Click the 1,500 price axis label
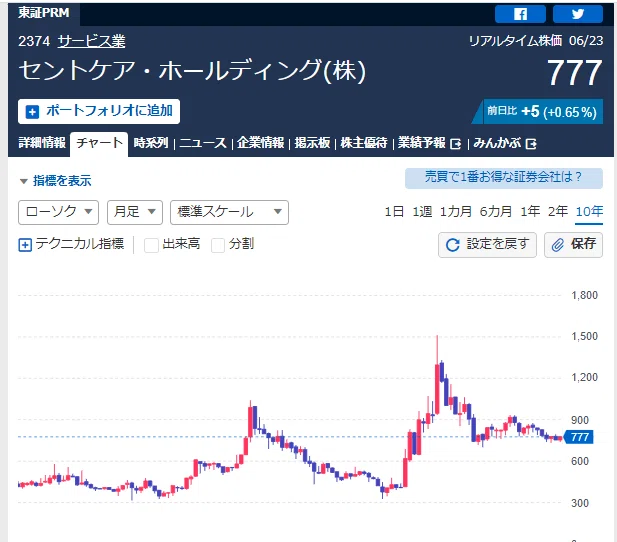 [x=584, y=336]
